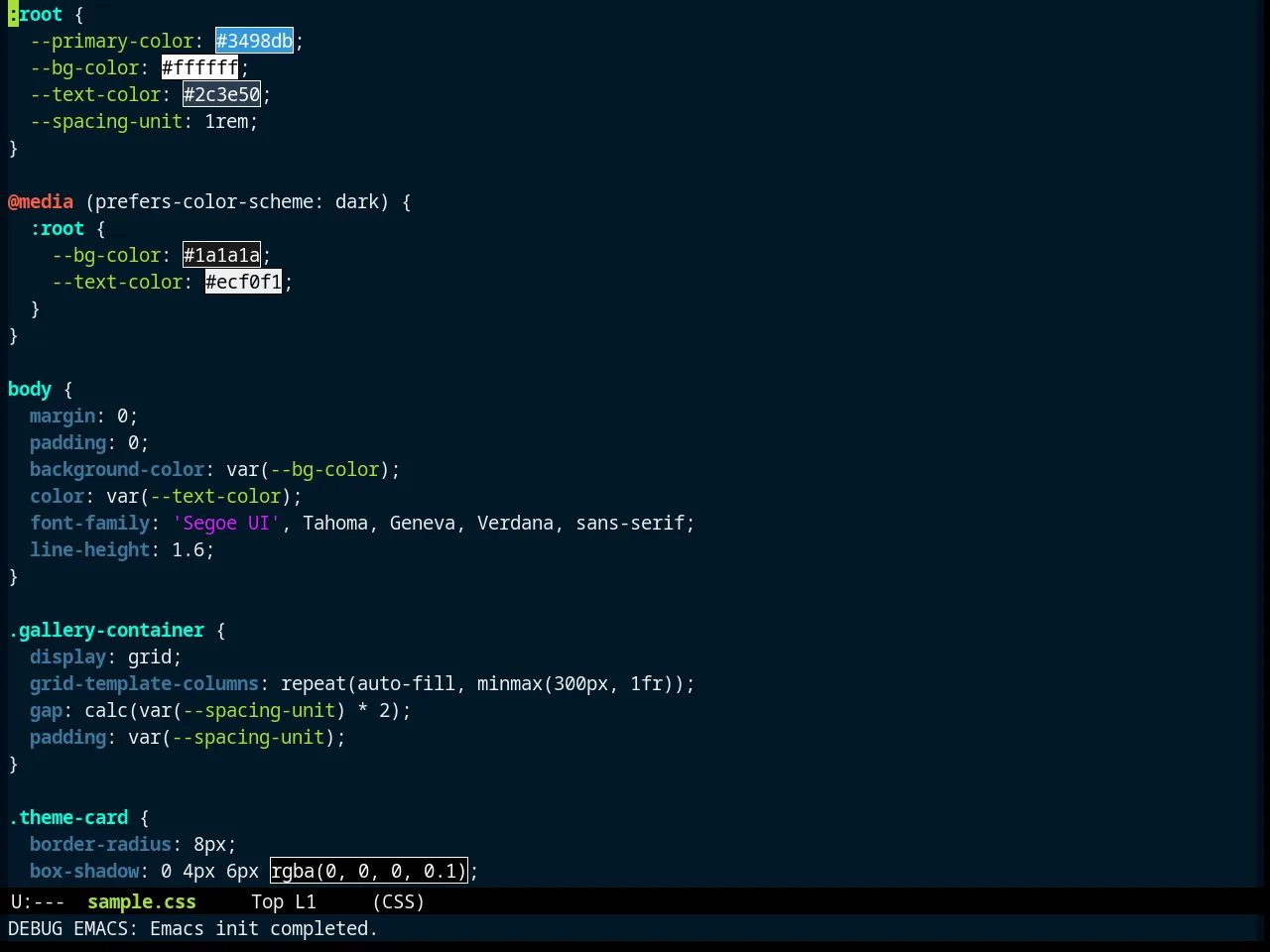
Task: Click the gap property
Action: pyautogui.click(x=47, y=710)
